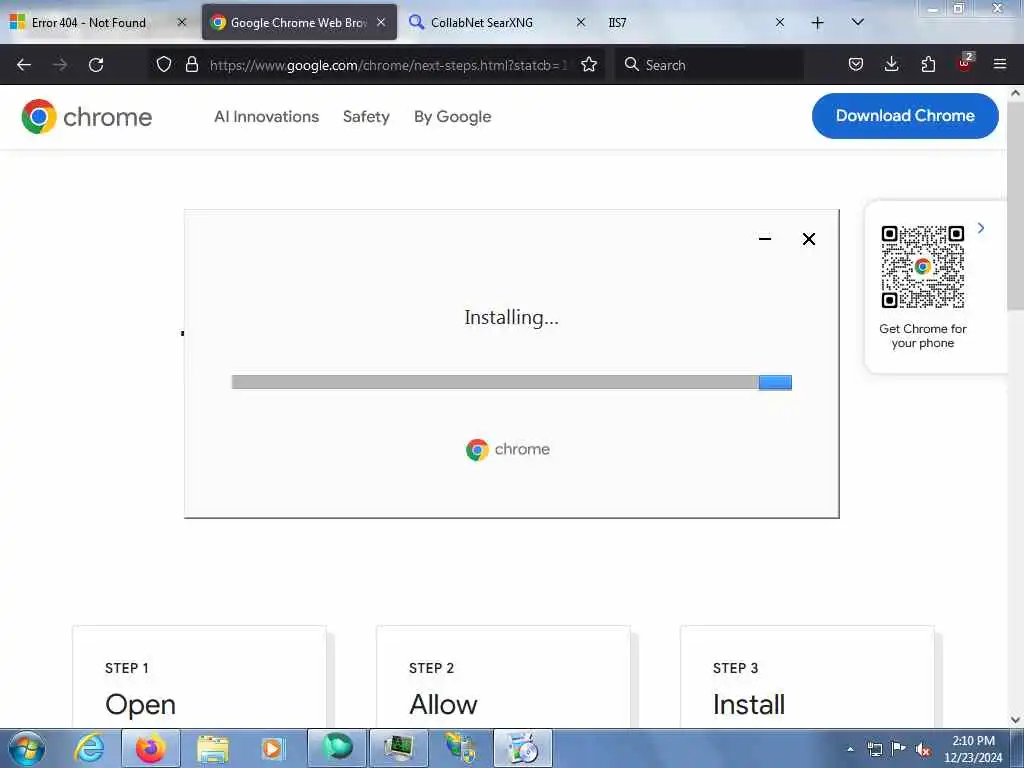Open the Pocket save icon

pyautogui.click(x=856, y=64)
